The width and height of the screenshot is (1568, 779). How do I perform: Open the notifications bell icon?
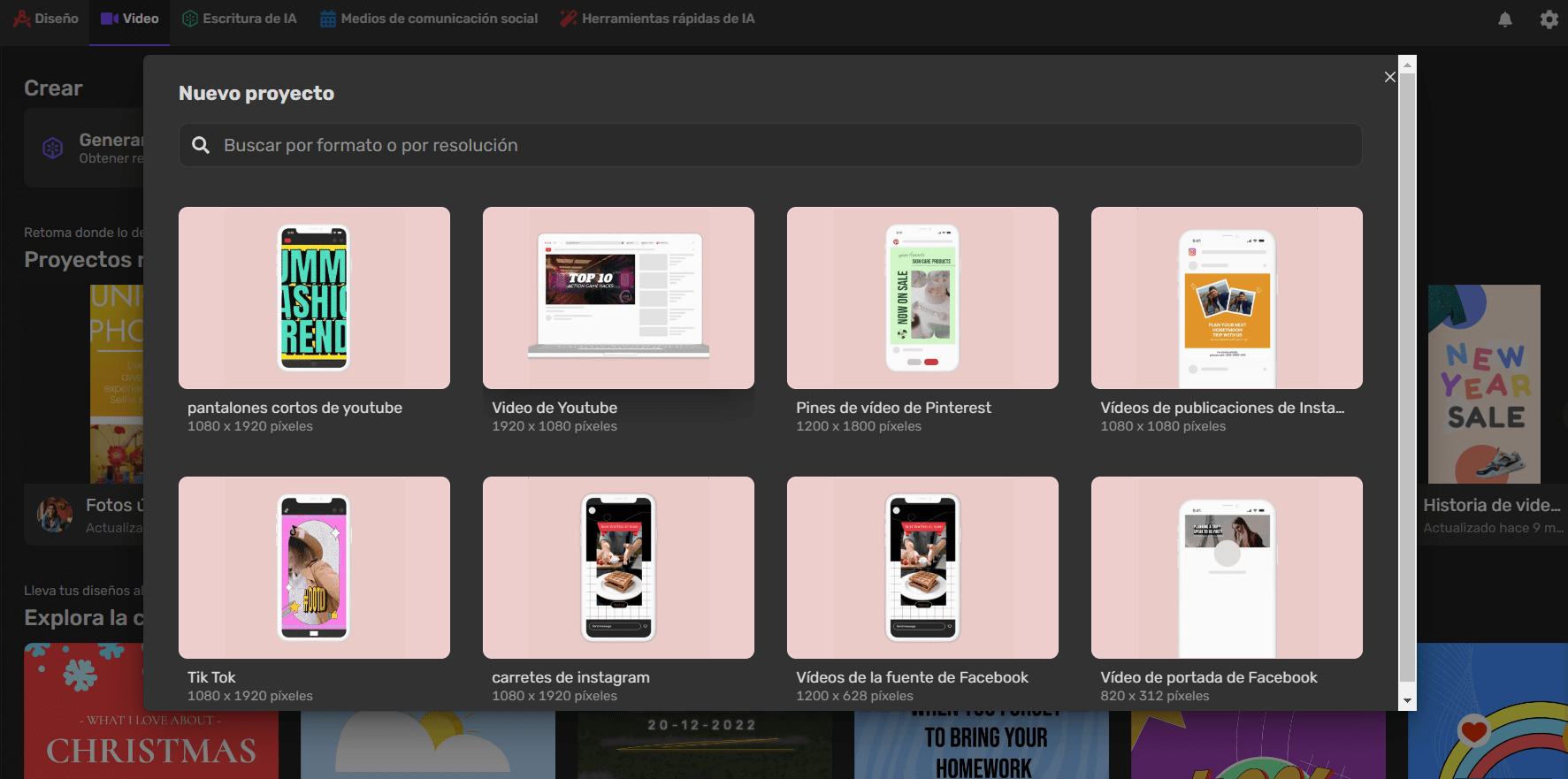pyautogui.click(x=1505, y=19)
